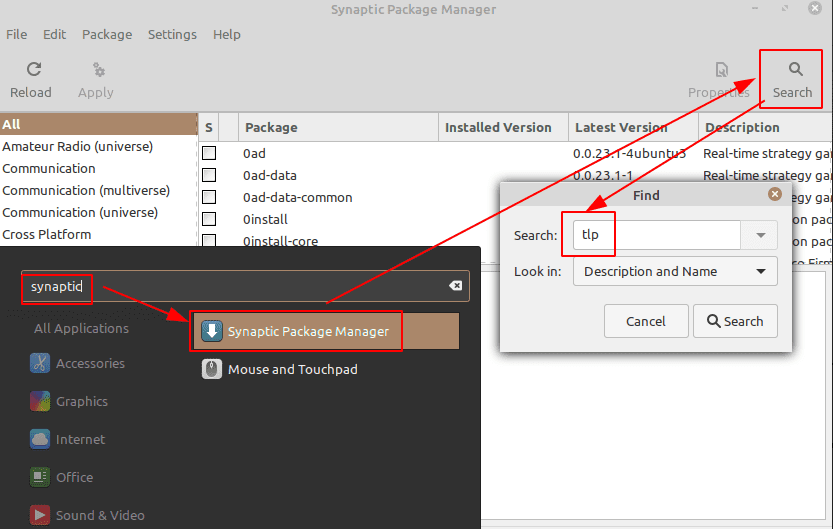Mark the 0install-core package checkbox

(x=209, y=240)
